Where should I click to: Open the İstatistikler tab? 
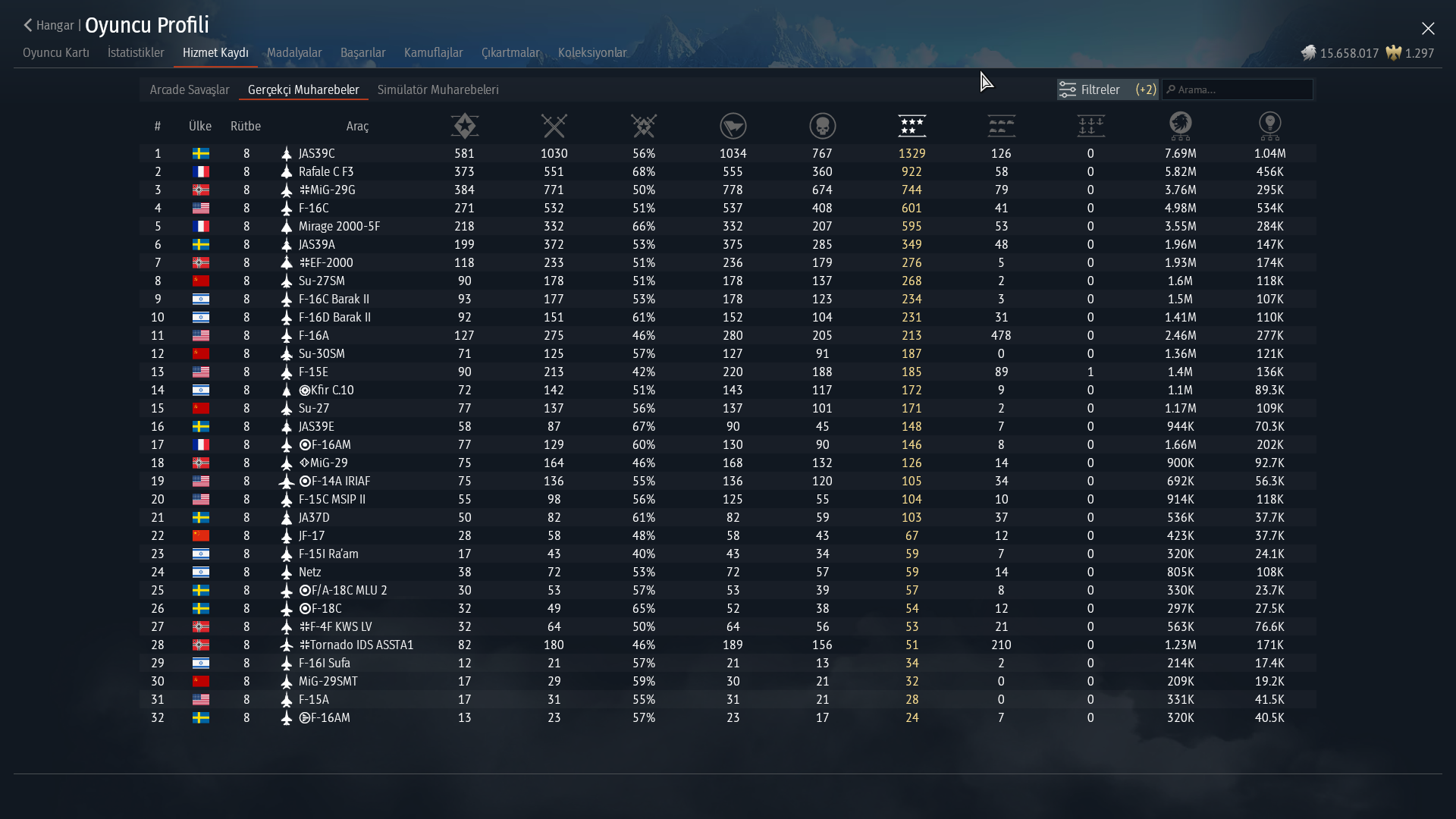pyautogui.click(x=136, y=52)
